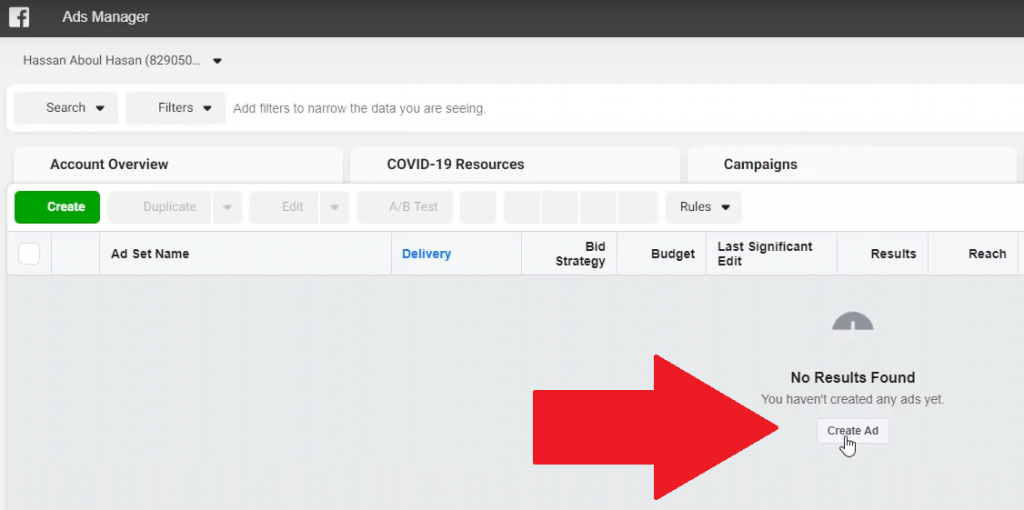Tick the select-all checkbox in table header
This screenshot has height=510, width=1024.
(29, 254)
